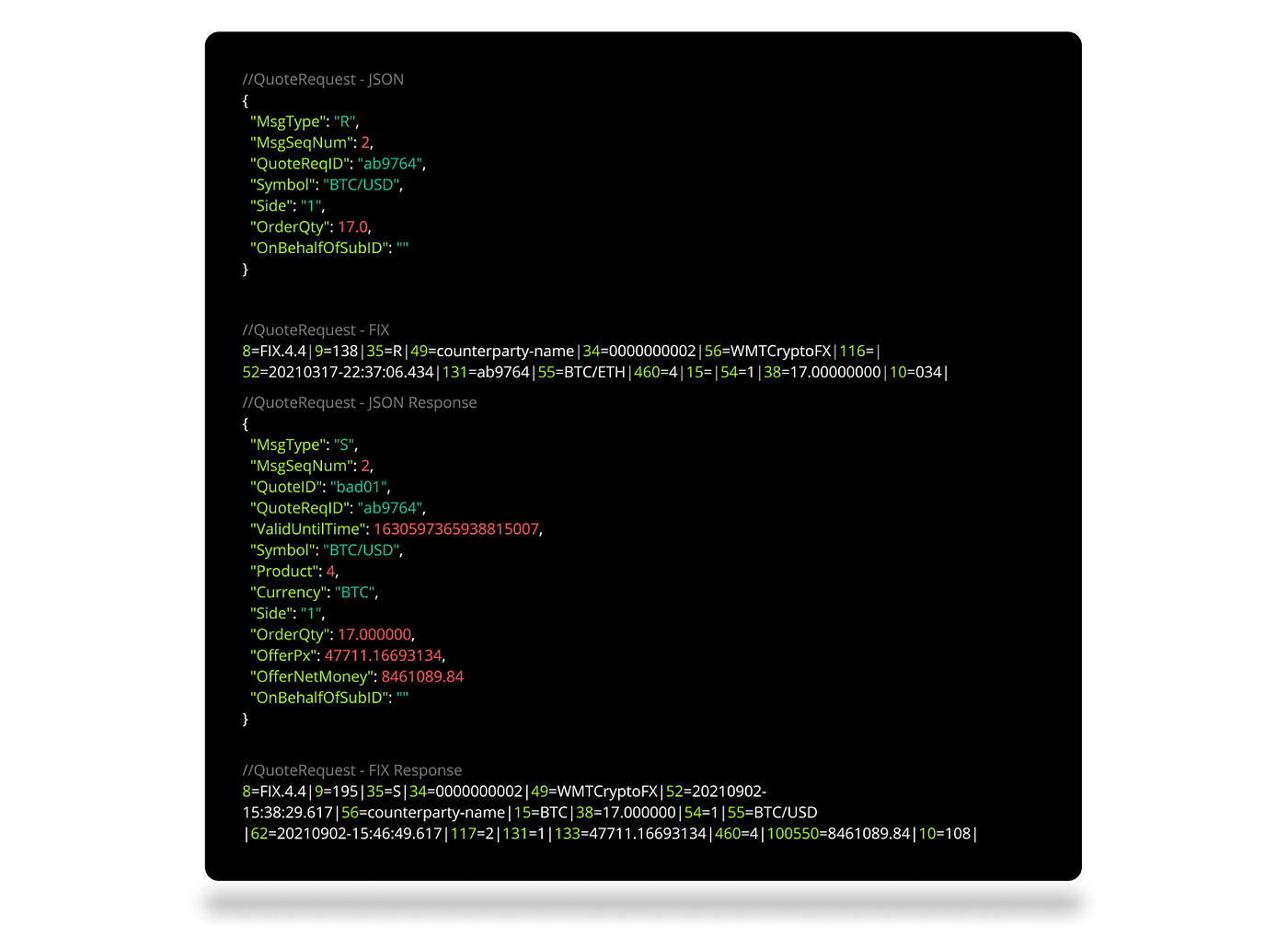Viewport: 1288px width, 937px height.
Task: Click the "//QuoteRequest - FIX" comment heading
Action: click(316, 330)
